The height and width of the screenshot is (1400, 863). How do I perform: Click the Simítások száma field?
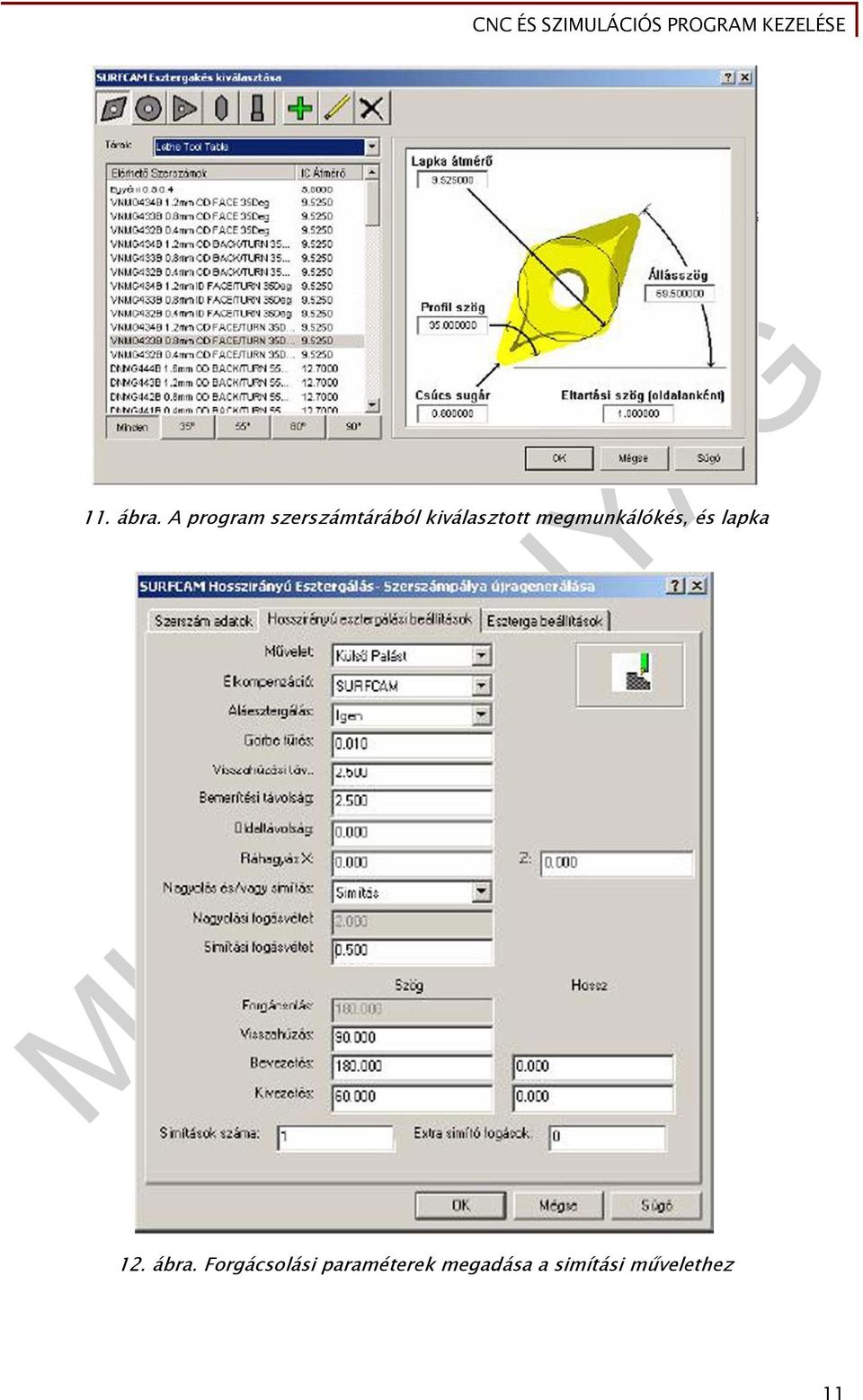click(335, 1138)
